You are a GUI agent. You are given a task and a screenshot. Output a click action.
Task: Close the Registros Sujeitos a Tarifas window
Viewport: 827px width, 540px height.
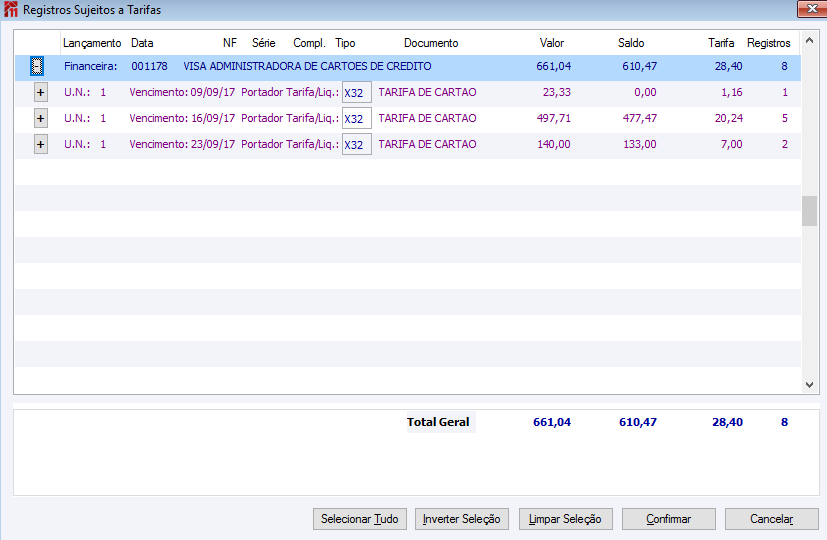click(x=812, y=9)
